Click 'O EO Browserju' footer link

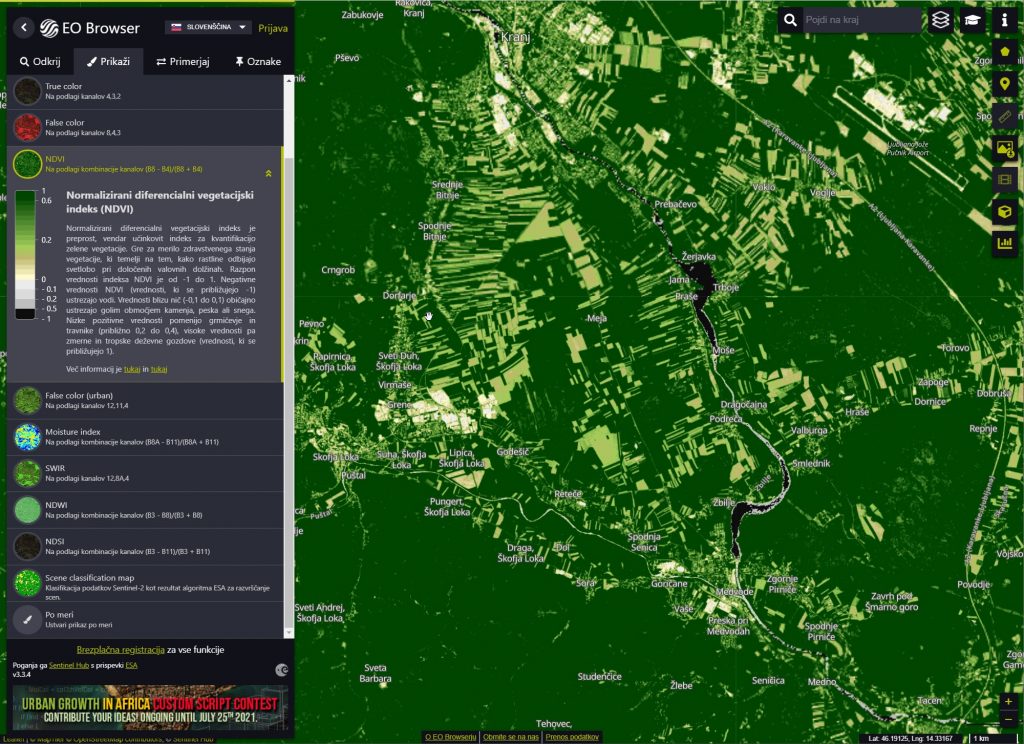[x=451, y=737]
